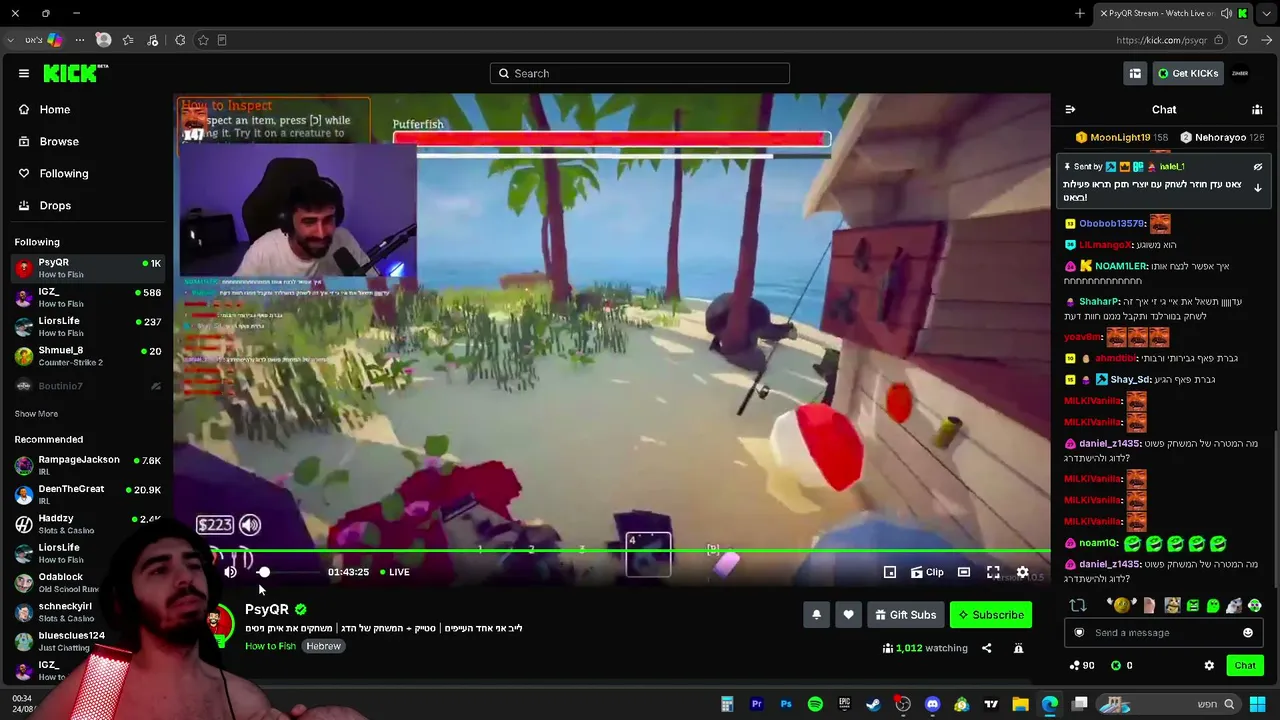The height and width of the screenshot is (720, 1280).
Task: Open PsyQR channel in Following list
Action: (x=87, y=268)
